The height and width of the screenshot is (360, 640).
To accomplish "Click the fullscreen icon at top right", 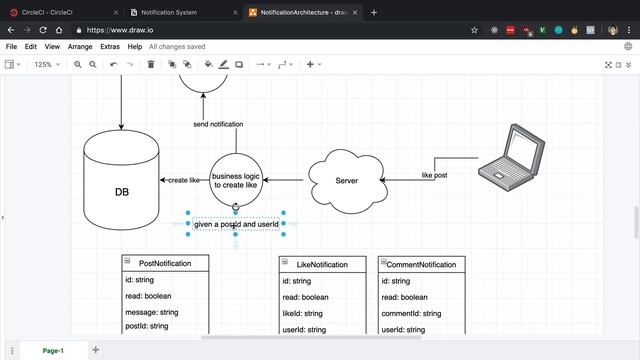I will (x=608, y=65).
